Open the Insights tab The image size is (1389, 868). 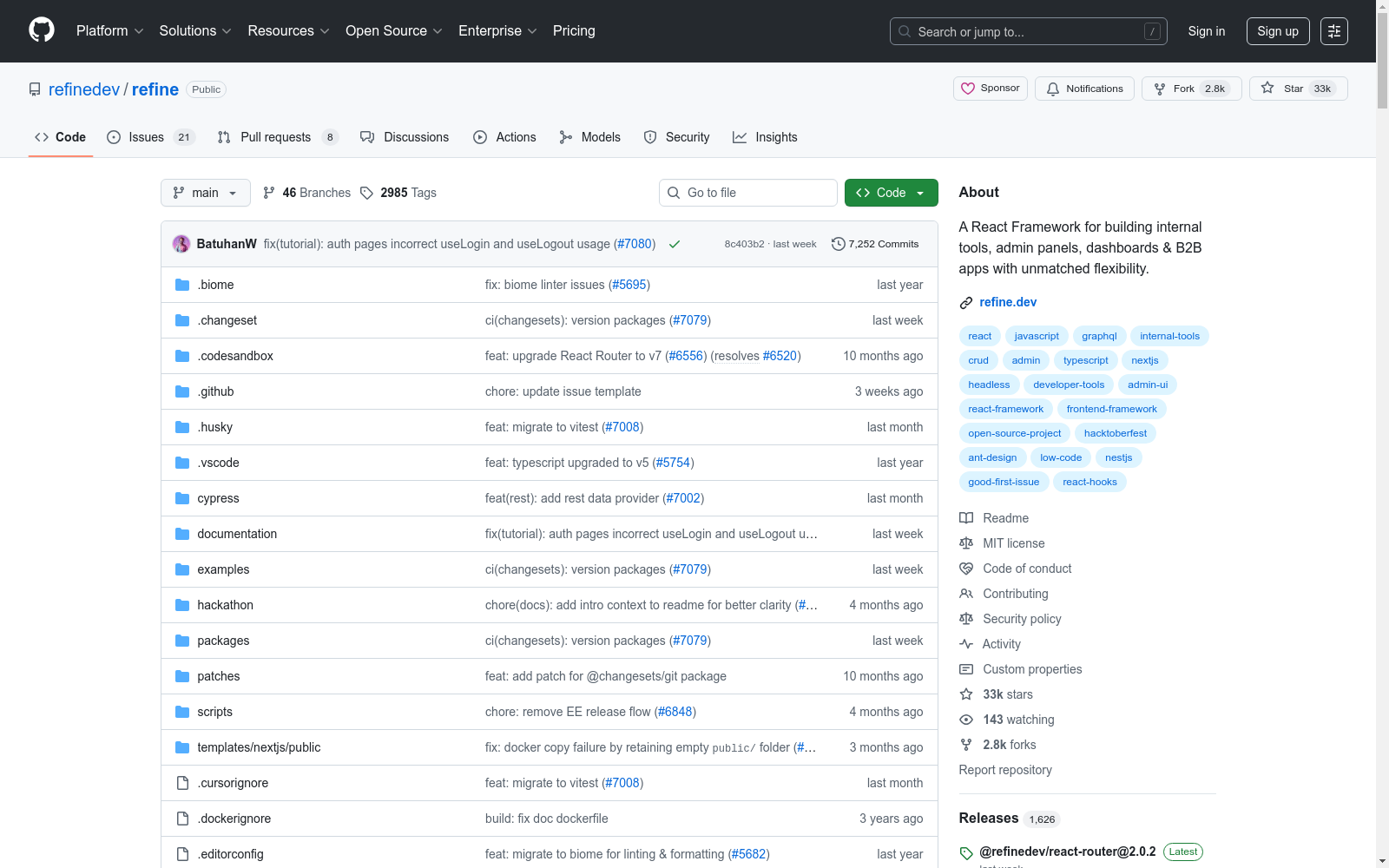765,137
